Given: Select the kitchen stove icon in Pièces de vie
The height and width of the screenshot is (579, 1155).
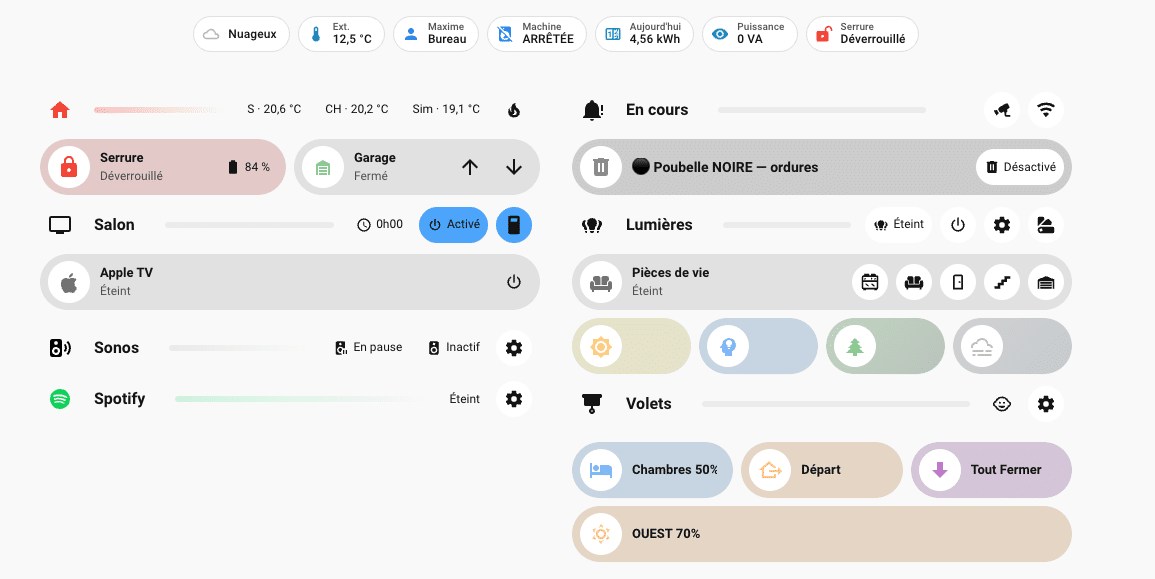Looking at the screenshot, I should coord(870,282).
